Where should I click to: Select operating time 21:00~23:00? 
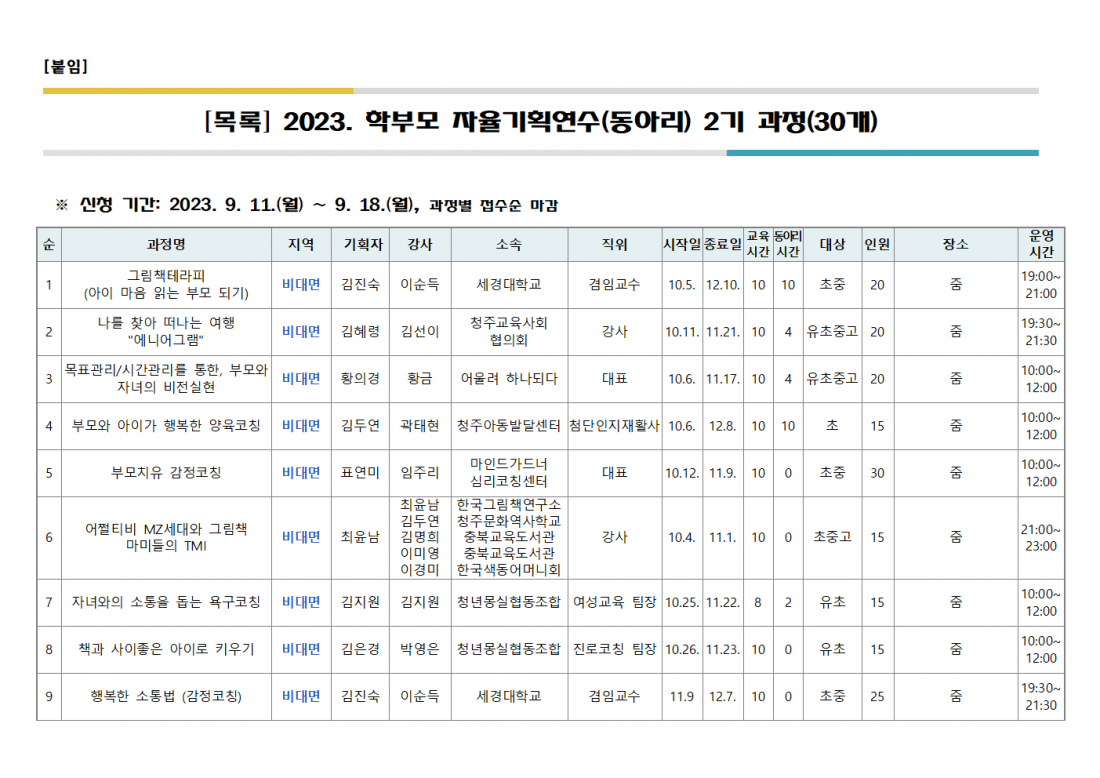coord(1041,538)
